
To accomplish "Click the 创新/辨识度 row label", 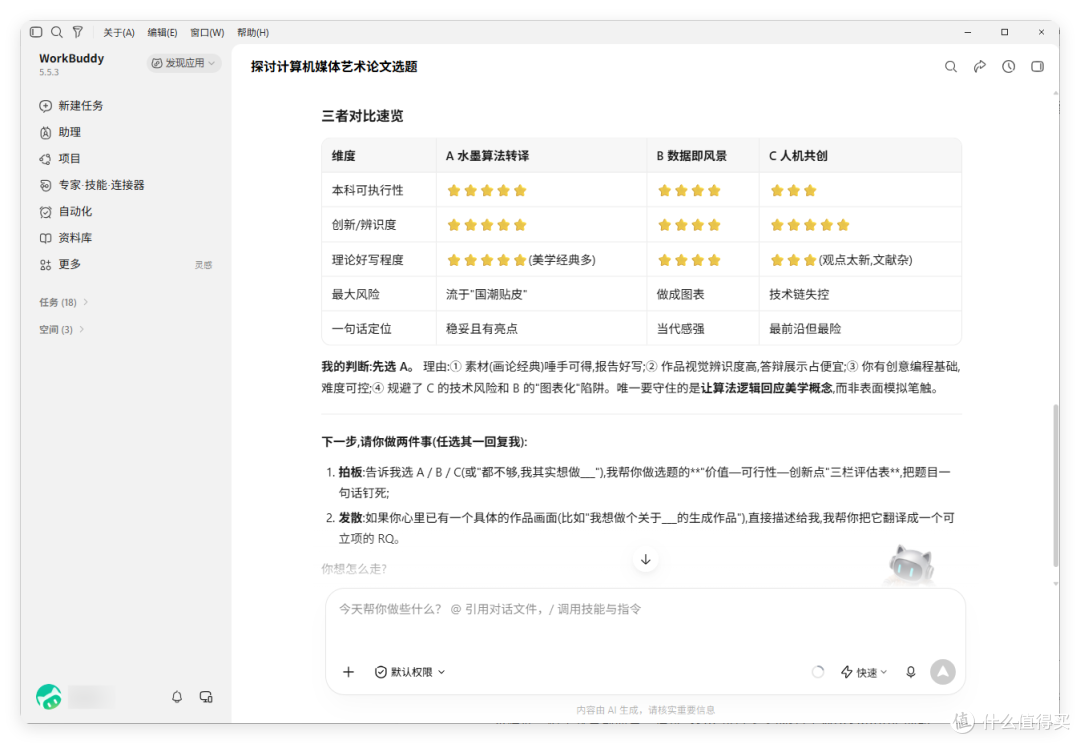I will point(364,225).
